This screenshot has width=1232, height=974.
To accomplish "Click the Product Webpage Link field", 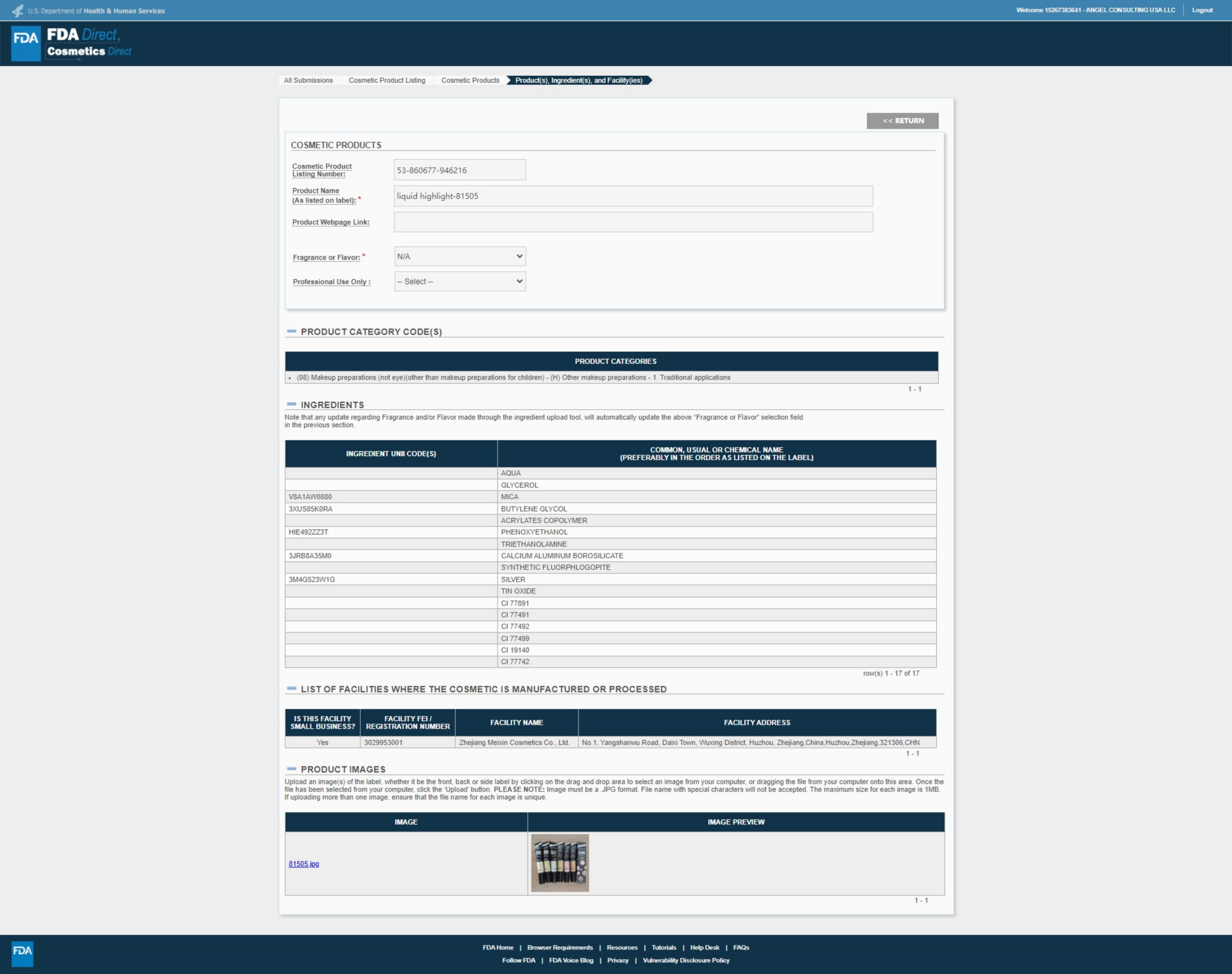I will (x=633, y=222).
